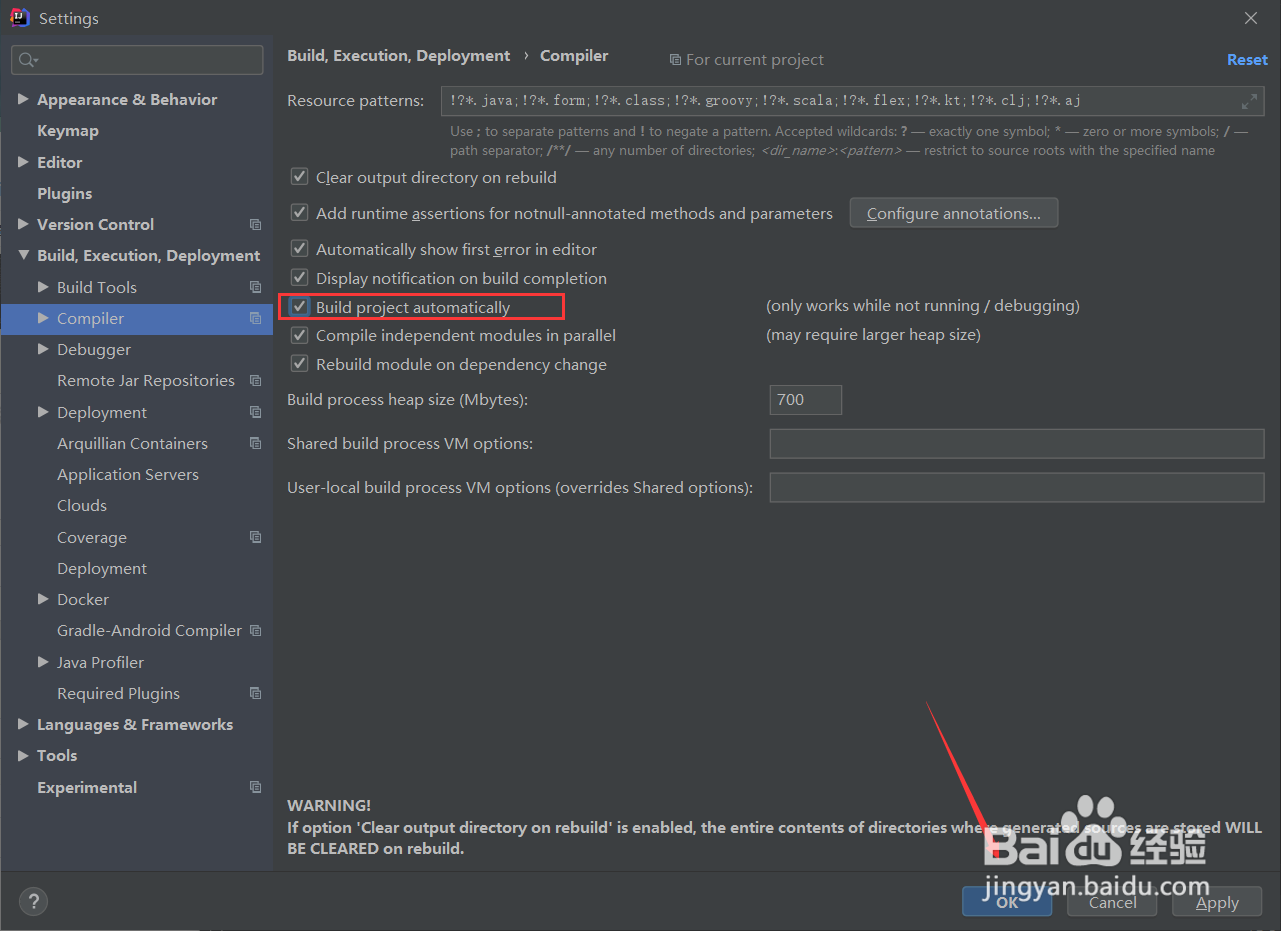The height and width of the screenshot is (931, 1281).
Task: Expand Appearance & Behavior section
Action: (x=23, y=99)
